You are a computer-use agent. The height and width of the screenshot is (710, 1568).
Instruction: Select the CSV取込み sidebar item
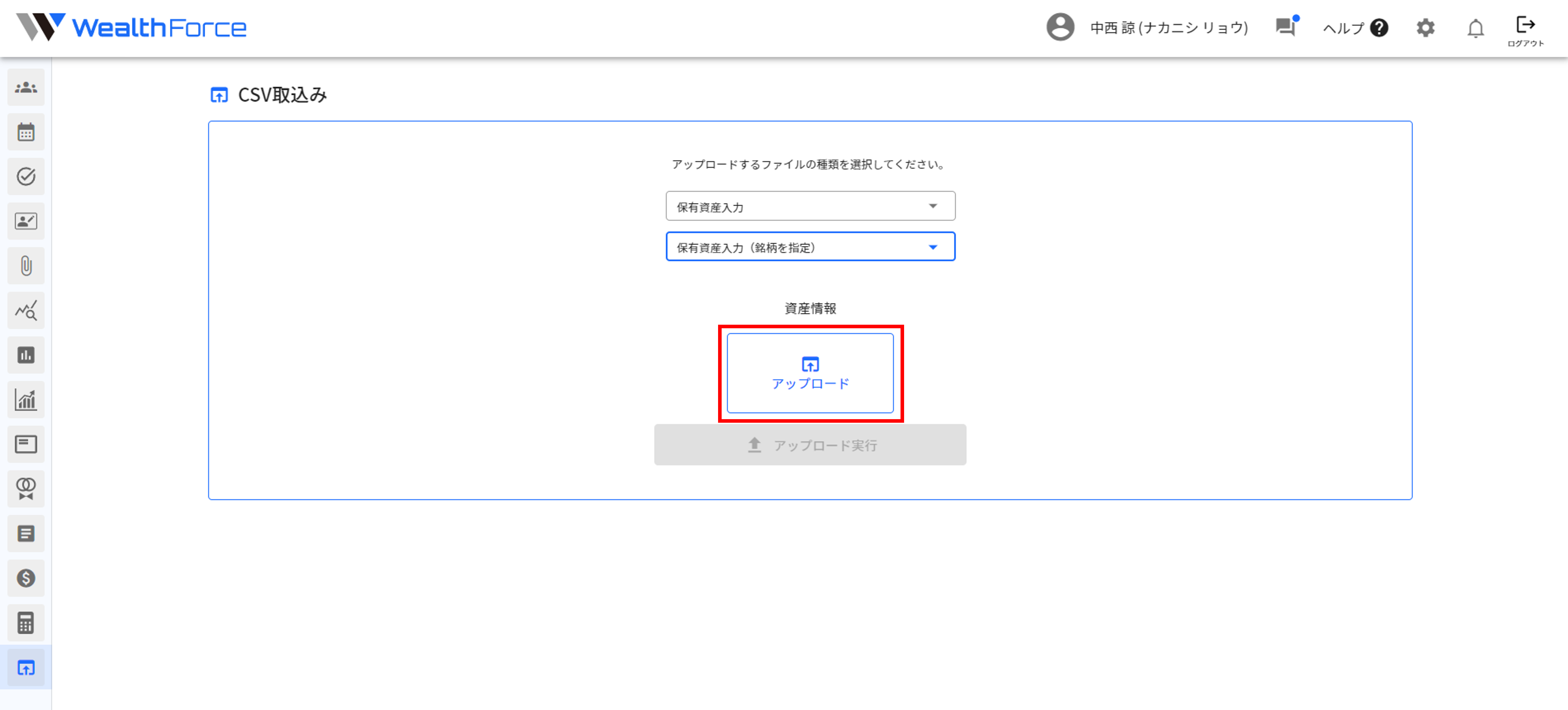click(x=26, y=668)
